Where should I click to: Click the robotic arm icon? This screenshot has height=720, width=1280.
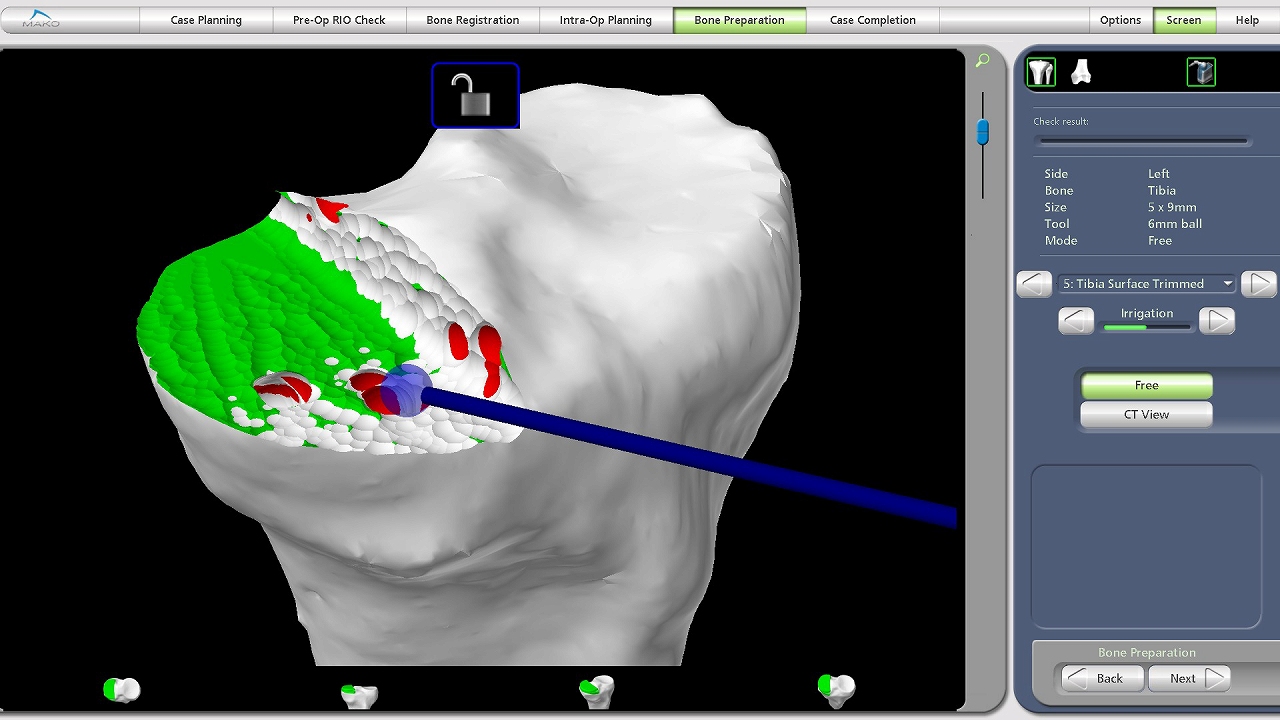click(1201, 72)
